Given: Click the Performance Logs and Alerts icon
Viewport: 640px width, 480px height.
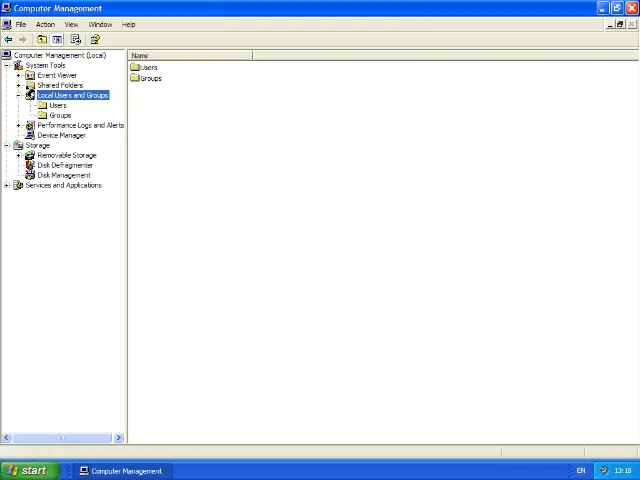Looking at the screenshot, I should pyautogui.click(x=30, y=125).
